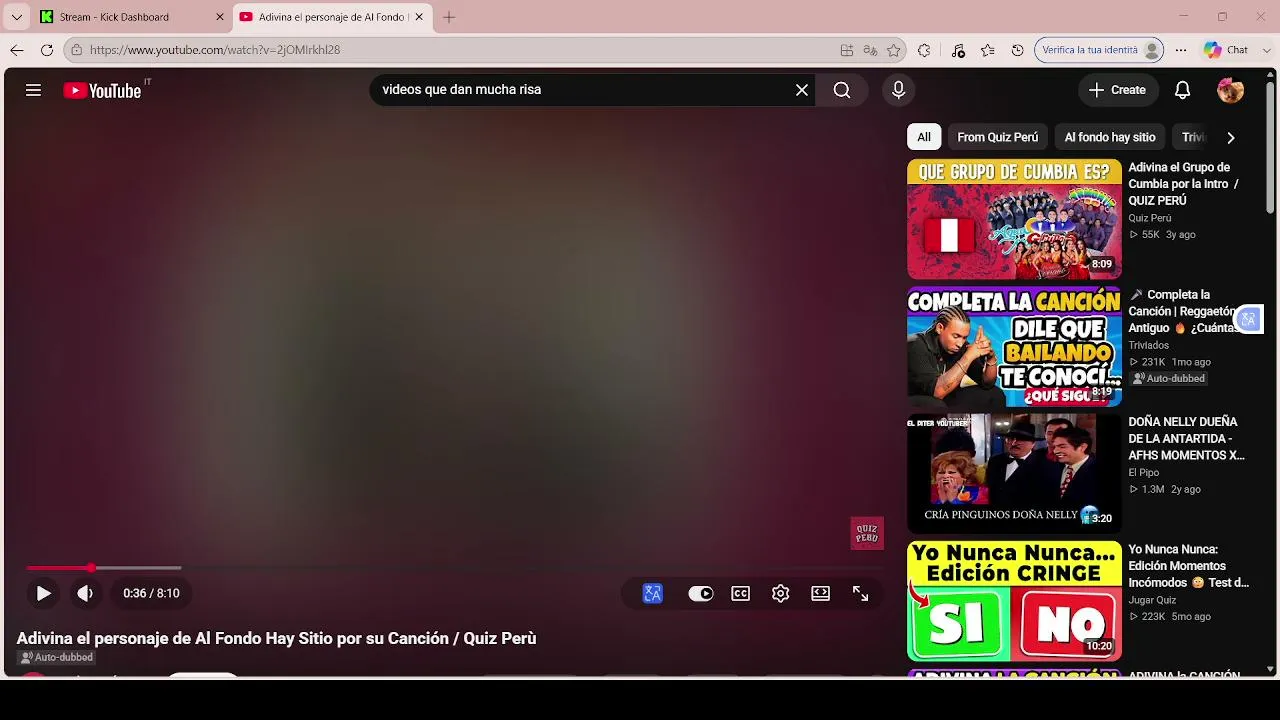Open the cumbia group quiz thumbnail
Screen dimensions: 1280x720
[x=1014, y=219]
